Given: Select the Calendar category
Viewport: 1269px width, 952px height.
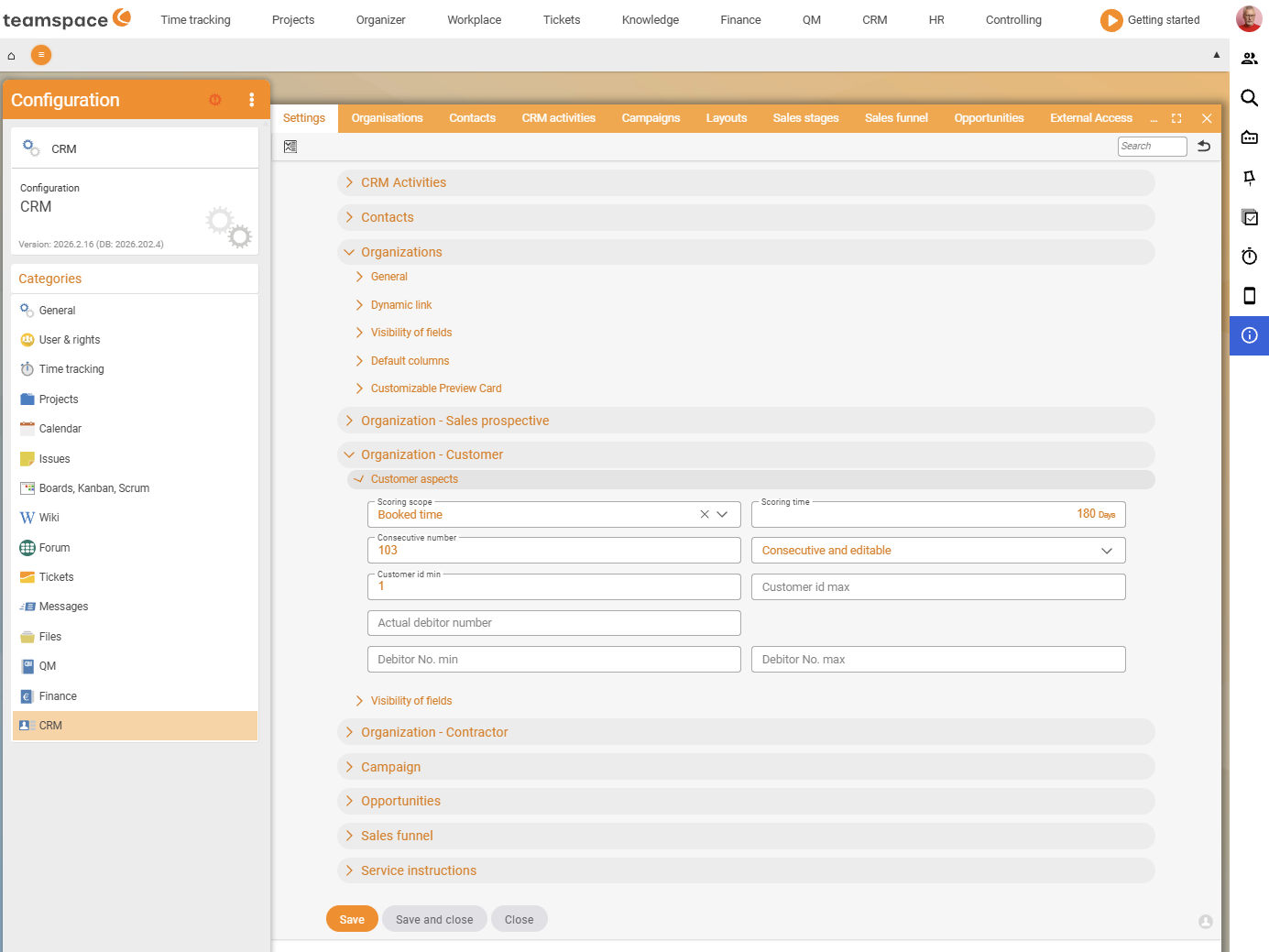Looking at the screenshot, I should (x=135, y=429).
